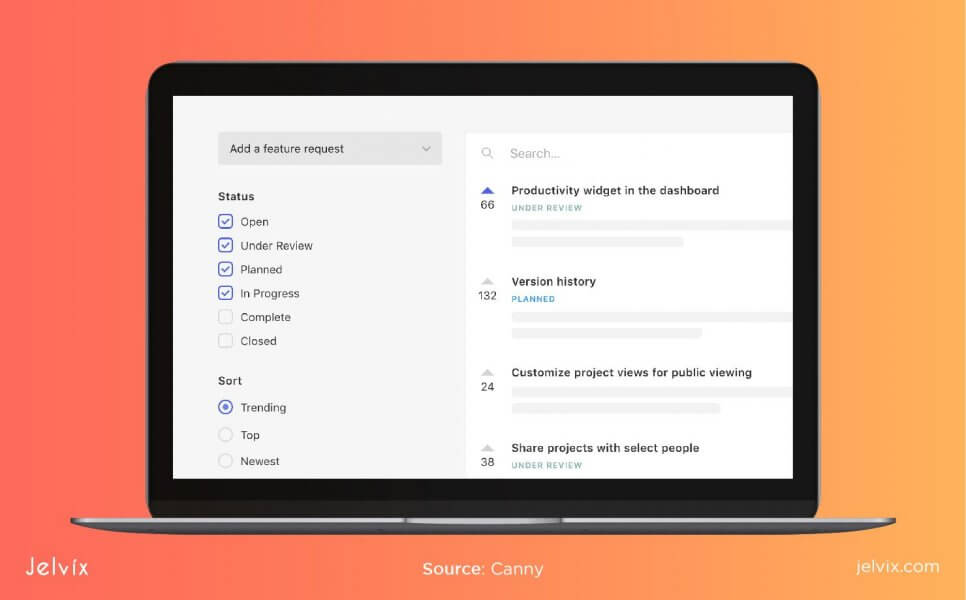The width and height of the screenshot is (966, 600).
Task: Open Customize project views for public viewing
Action: pos(631,373)
